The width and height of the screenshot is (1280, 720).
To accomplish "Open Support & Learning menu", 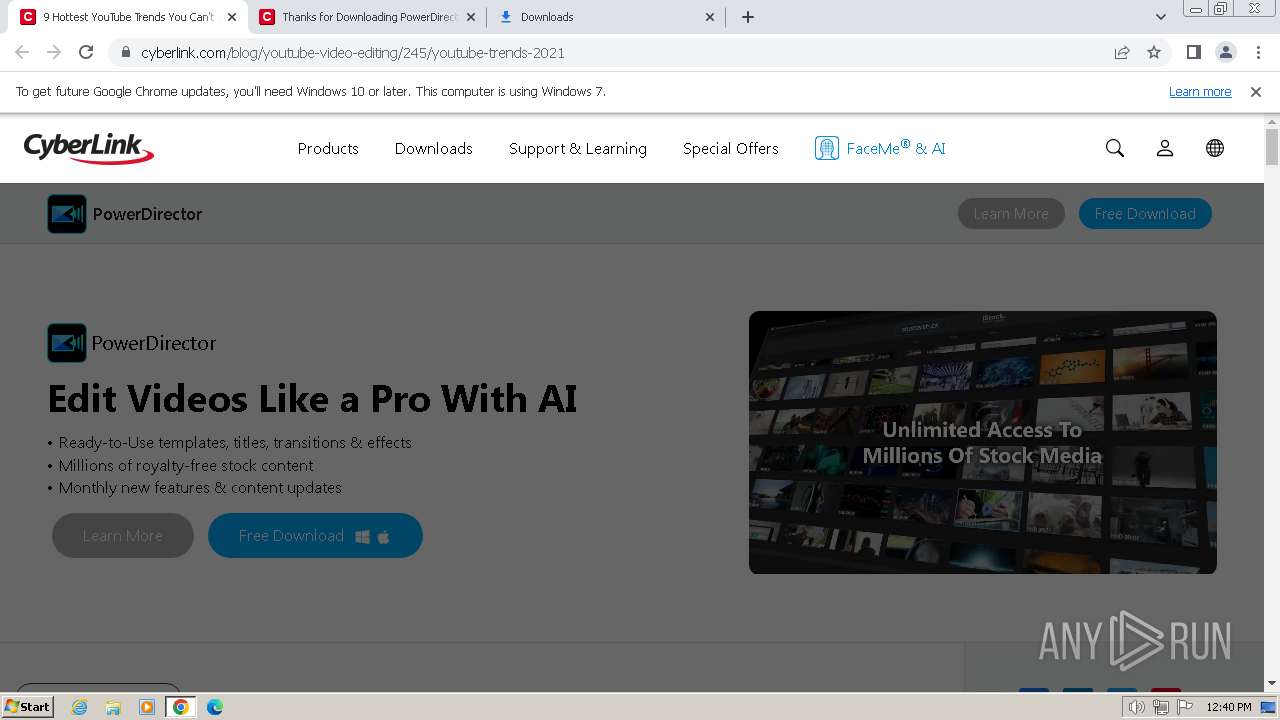I will (x=578, y=148).
